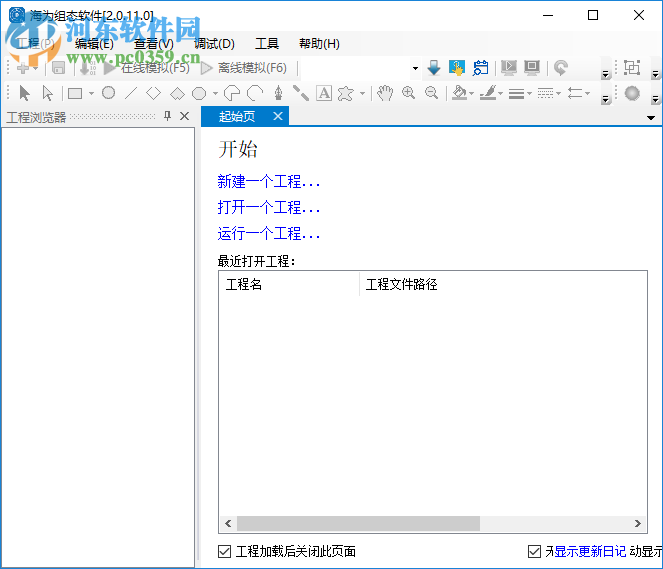Open the 查看(V) menu

click(x=153, y=44)
